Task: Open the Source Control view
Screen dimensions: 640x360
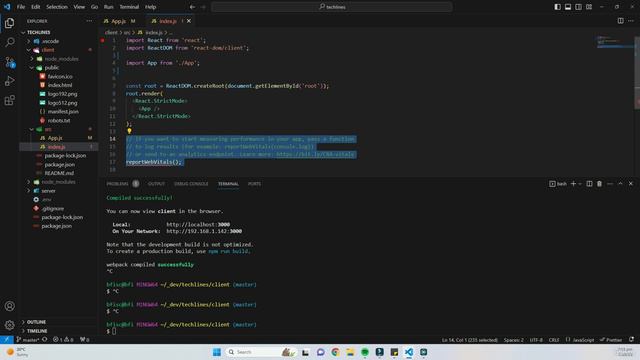Action: (9, 62)
